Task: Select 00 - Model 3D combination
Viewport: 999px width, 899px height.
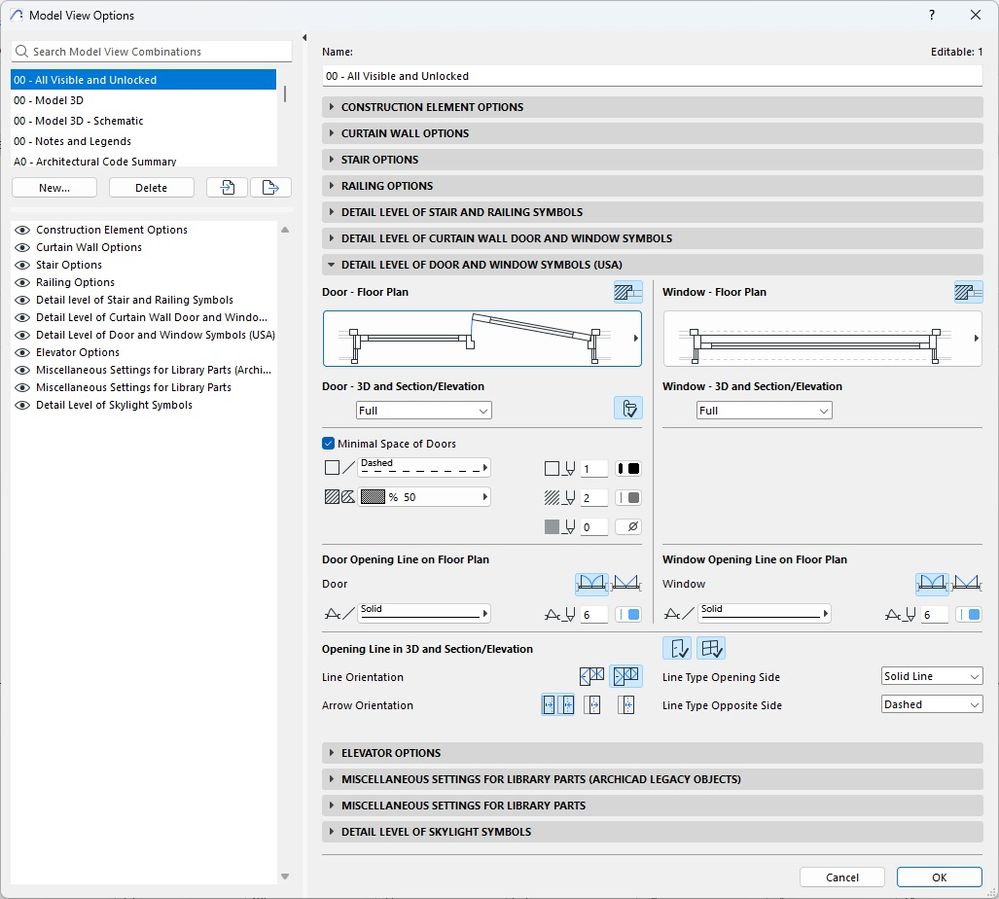Action: [49, 100]
